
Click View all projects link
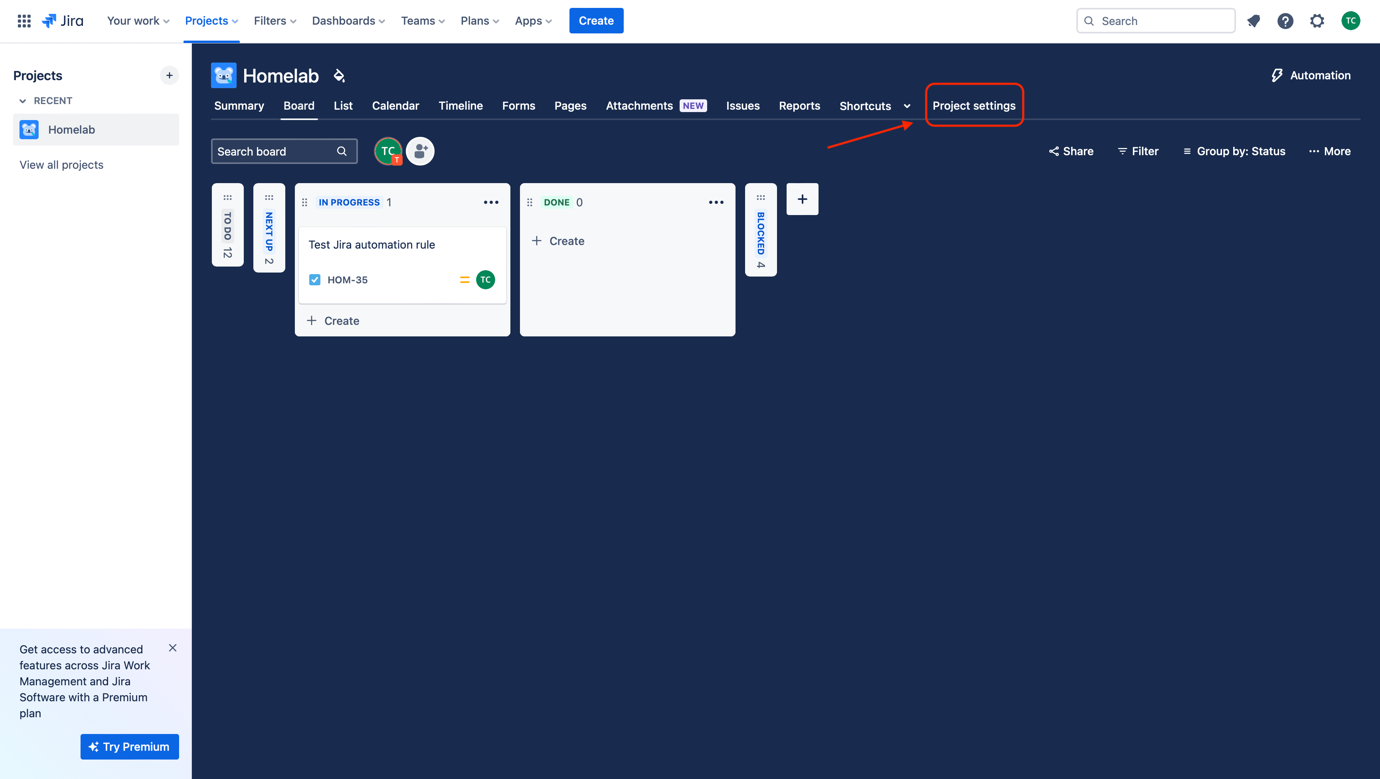pos(61,165)
